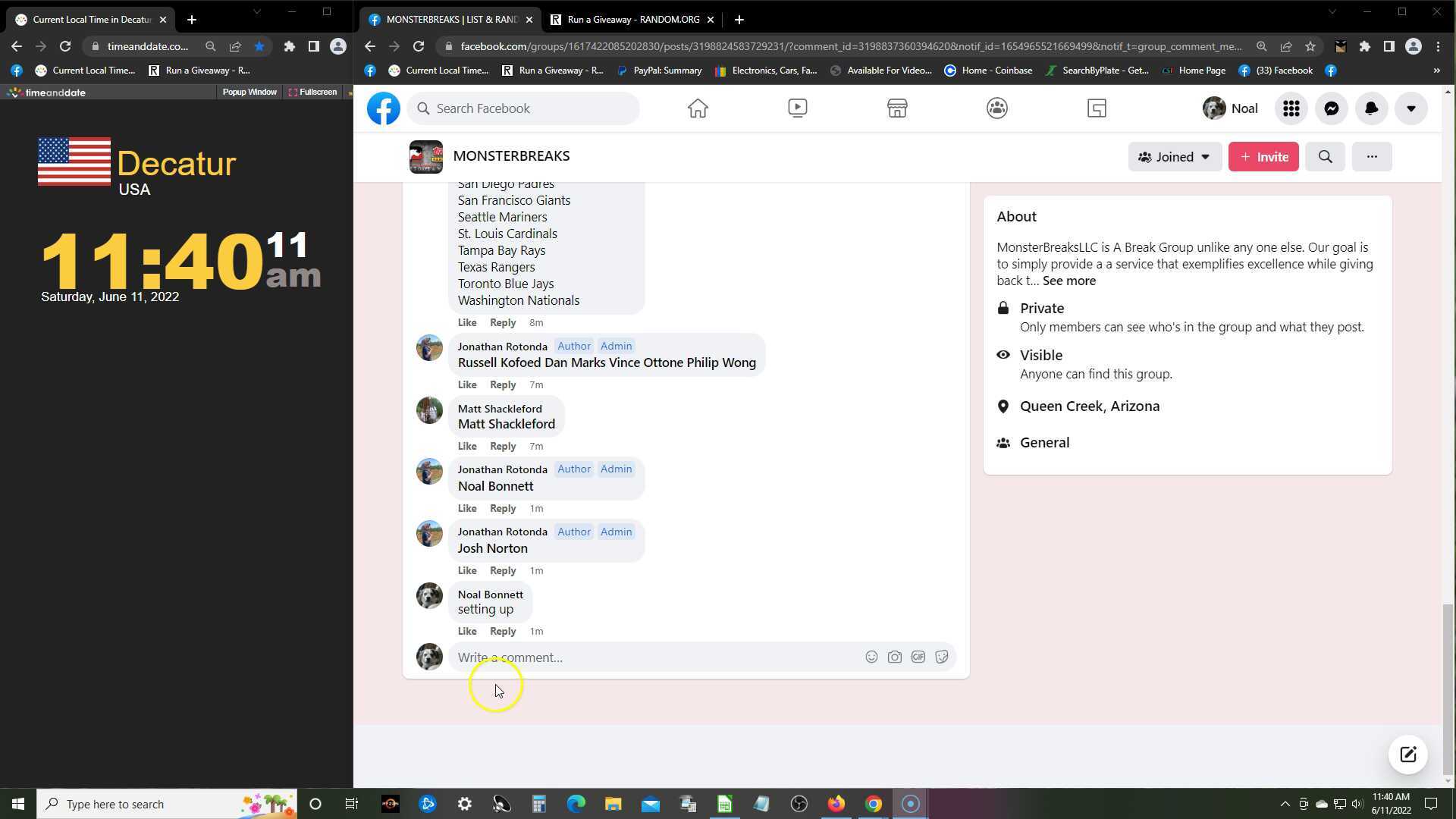Open Chrome from Windows taskbar
Image resolution: width=1456 pixels, height=819 pixels.
[x=873, y=804]
